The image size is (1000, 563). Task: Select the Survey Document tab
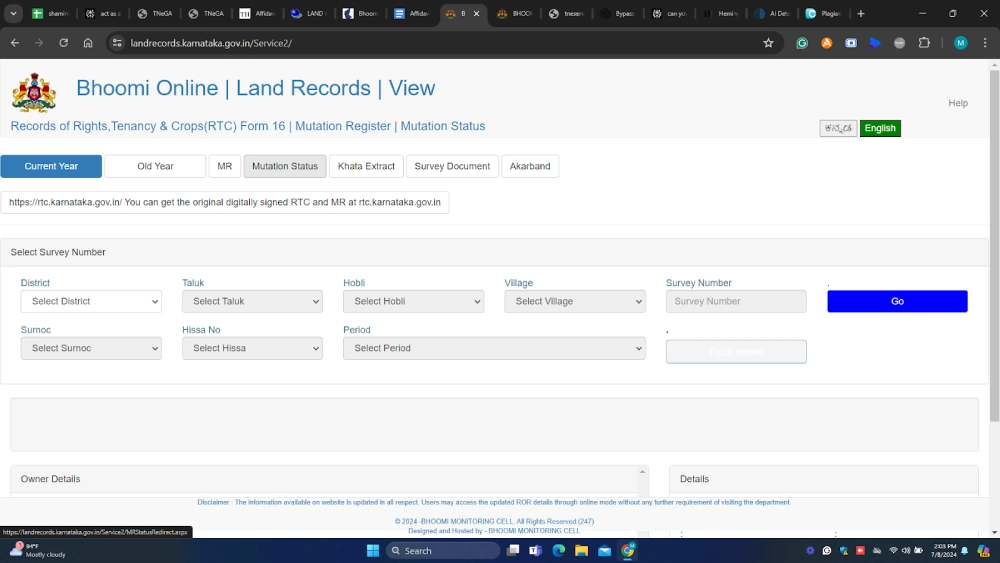coord(452,166)
